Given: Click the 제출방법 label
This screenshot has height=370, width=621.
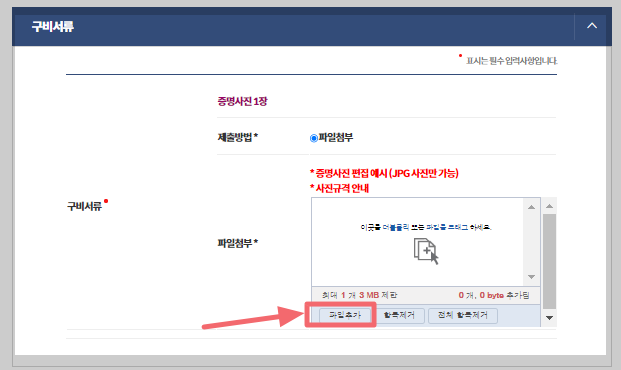Looking at the screenshot, I should tap(238, 137).
